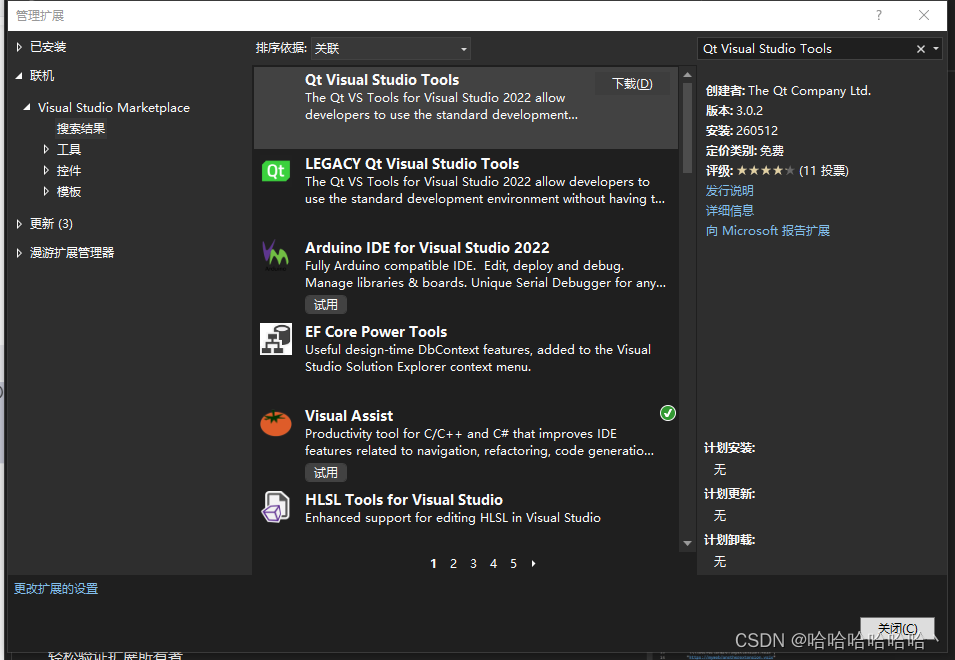Click 控件 label in the tree
Image resolution: width=955 pixels, height=660 pixels.
tap(69, 171)
